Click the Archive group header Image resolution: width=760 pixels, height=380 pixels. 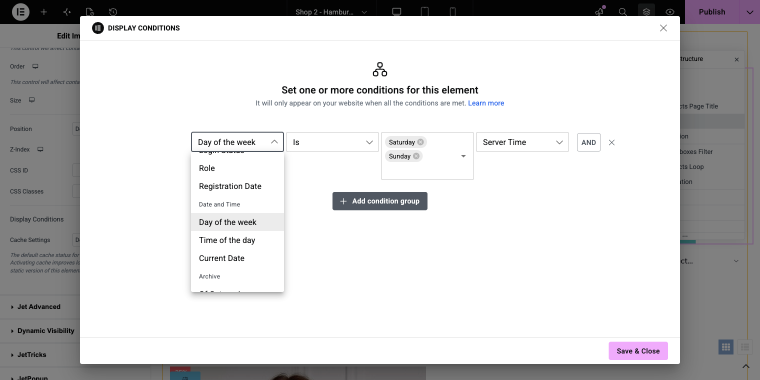click(209, 276)
